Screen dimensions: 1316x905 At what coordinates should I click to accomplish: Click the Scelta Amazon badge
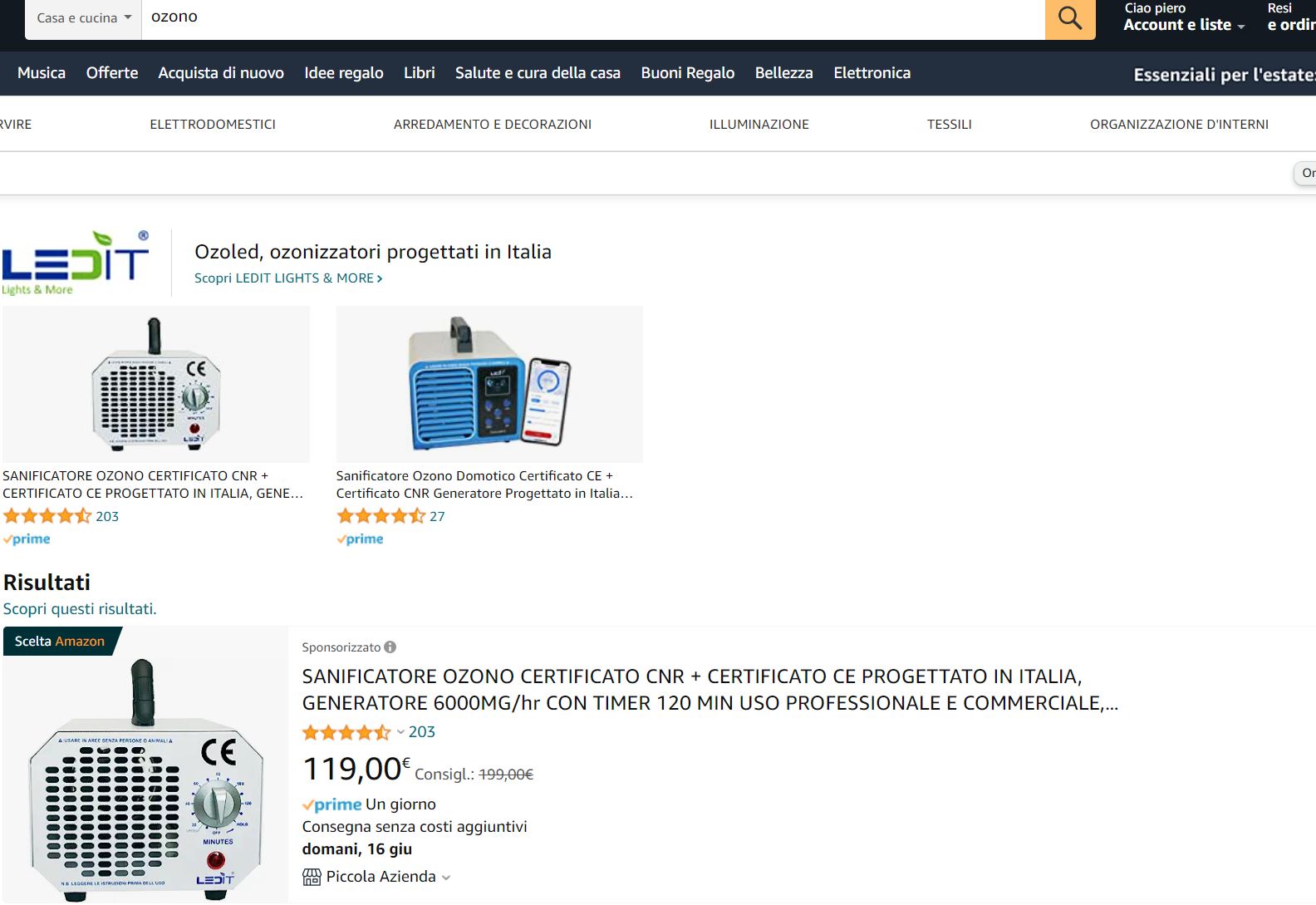(x=61, y=641)
